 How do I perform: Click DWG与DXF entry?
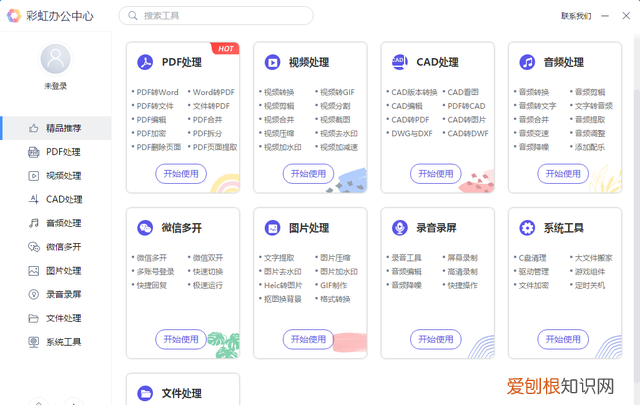tap(411, 134)
